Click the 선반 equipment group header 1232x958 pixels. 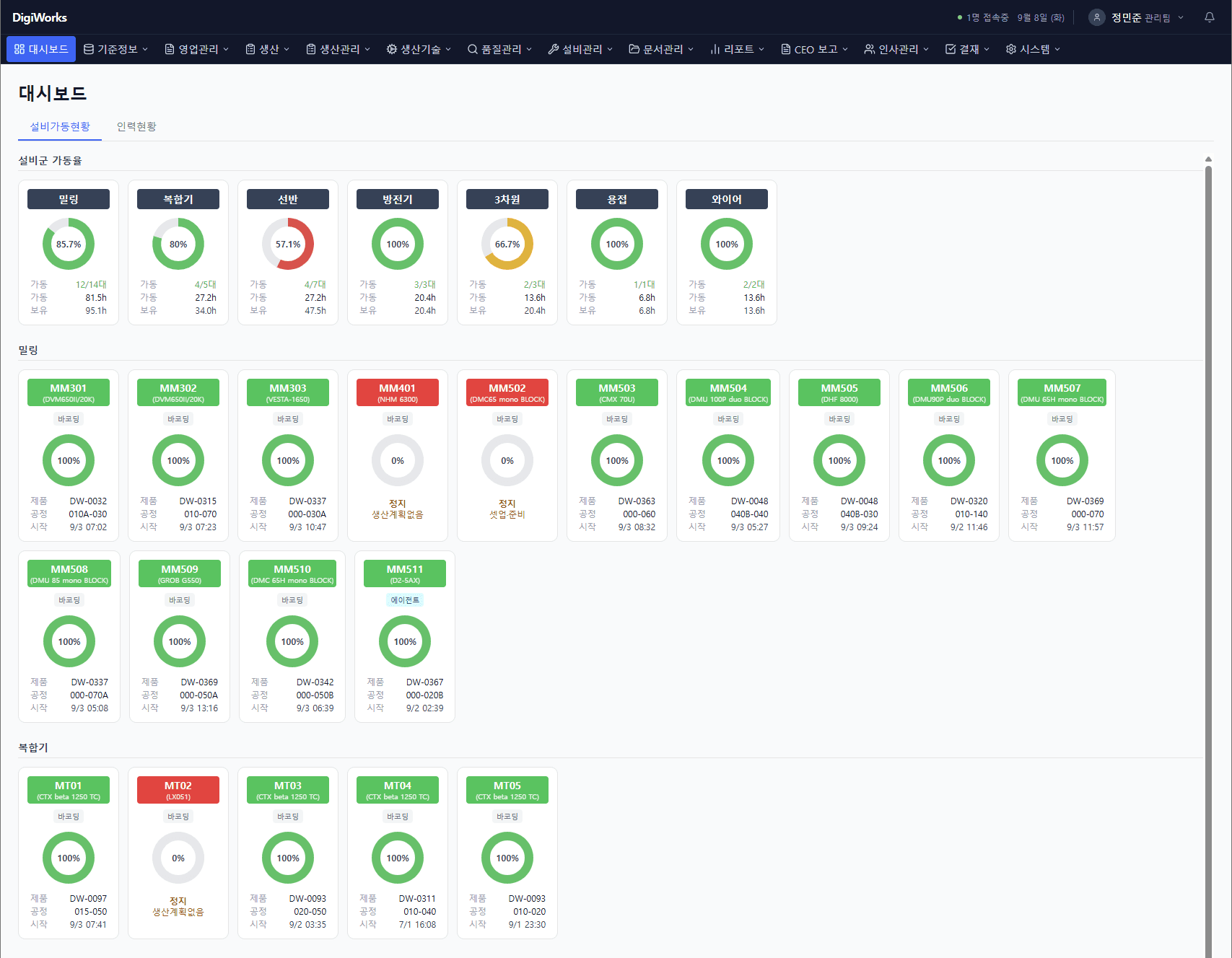[288, 199]
